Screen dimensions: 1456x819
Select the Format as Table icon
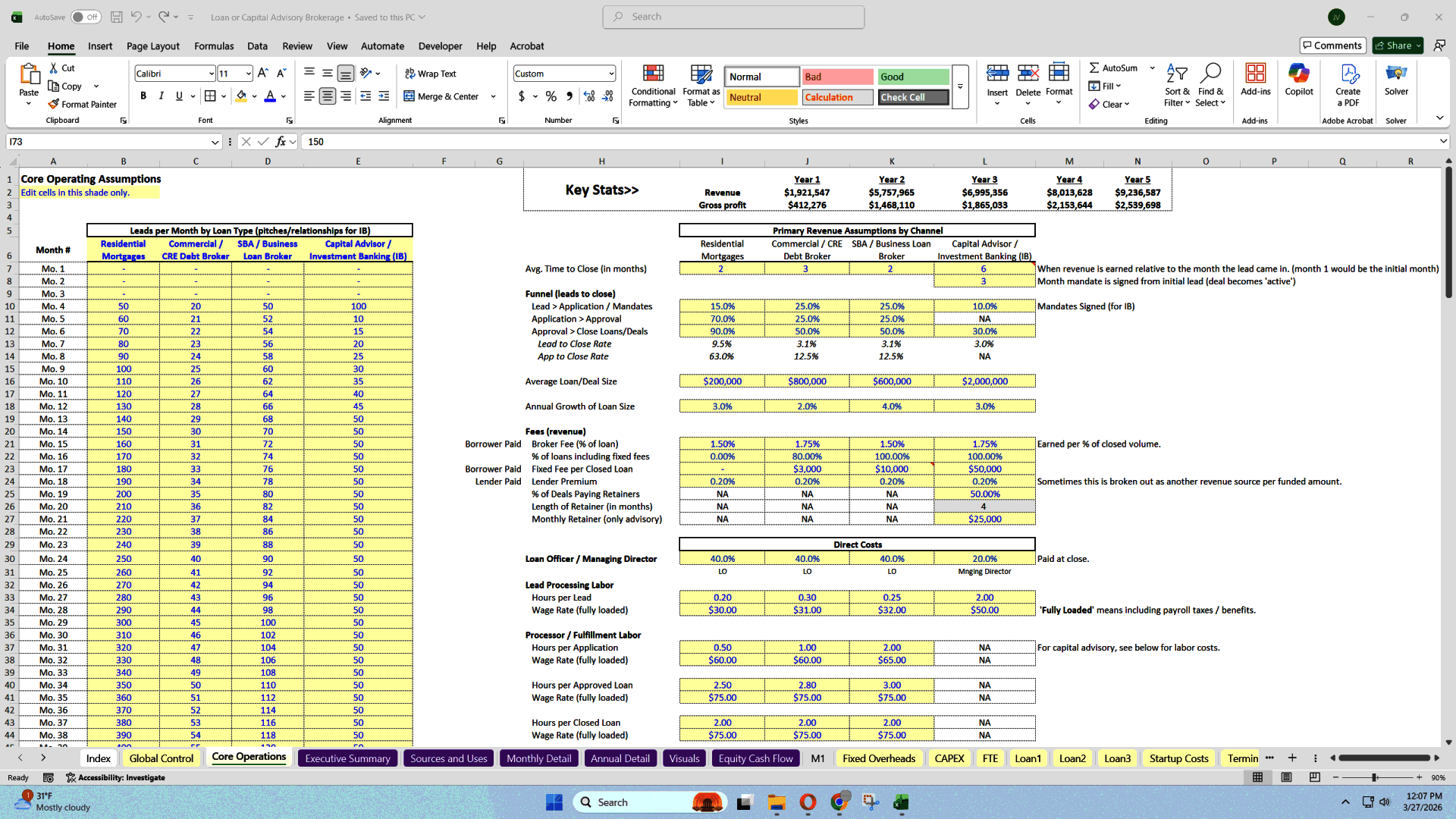(700, 86)
